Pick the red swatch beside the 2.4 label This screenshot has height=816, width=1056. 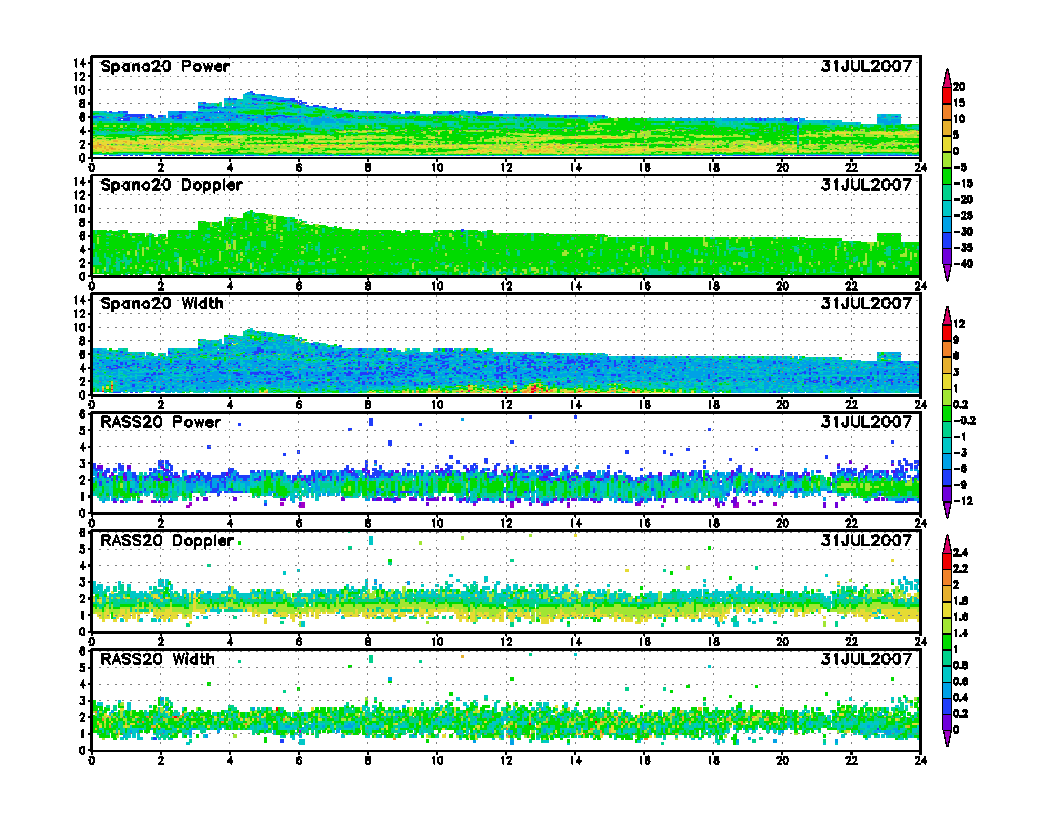(x=947, y=561)
